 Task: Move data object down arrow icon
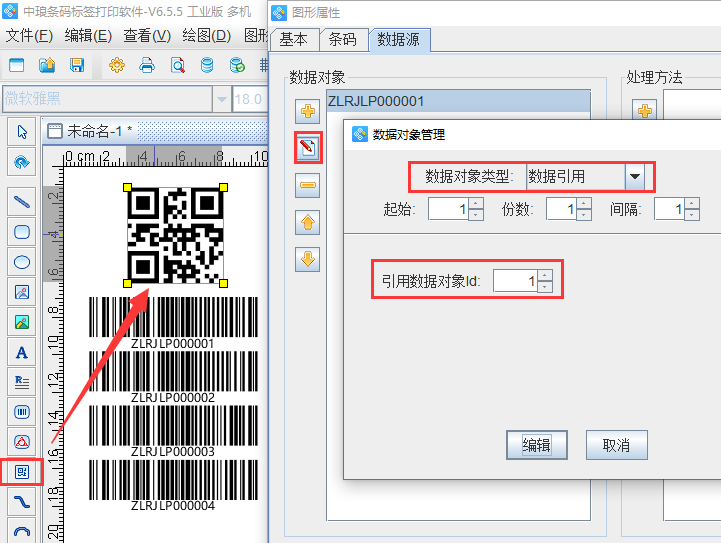point(308,259)
